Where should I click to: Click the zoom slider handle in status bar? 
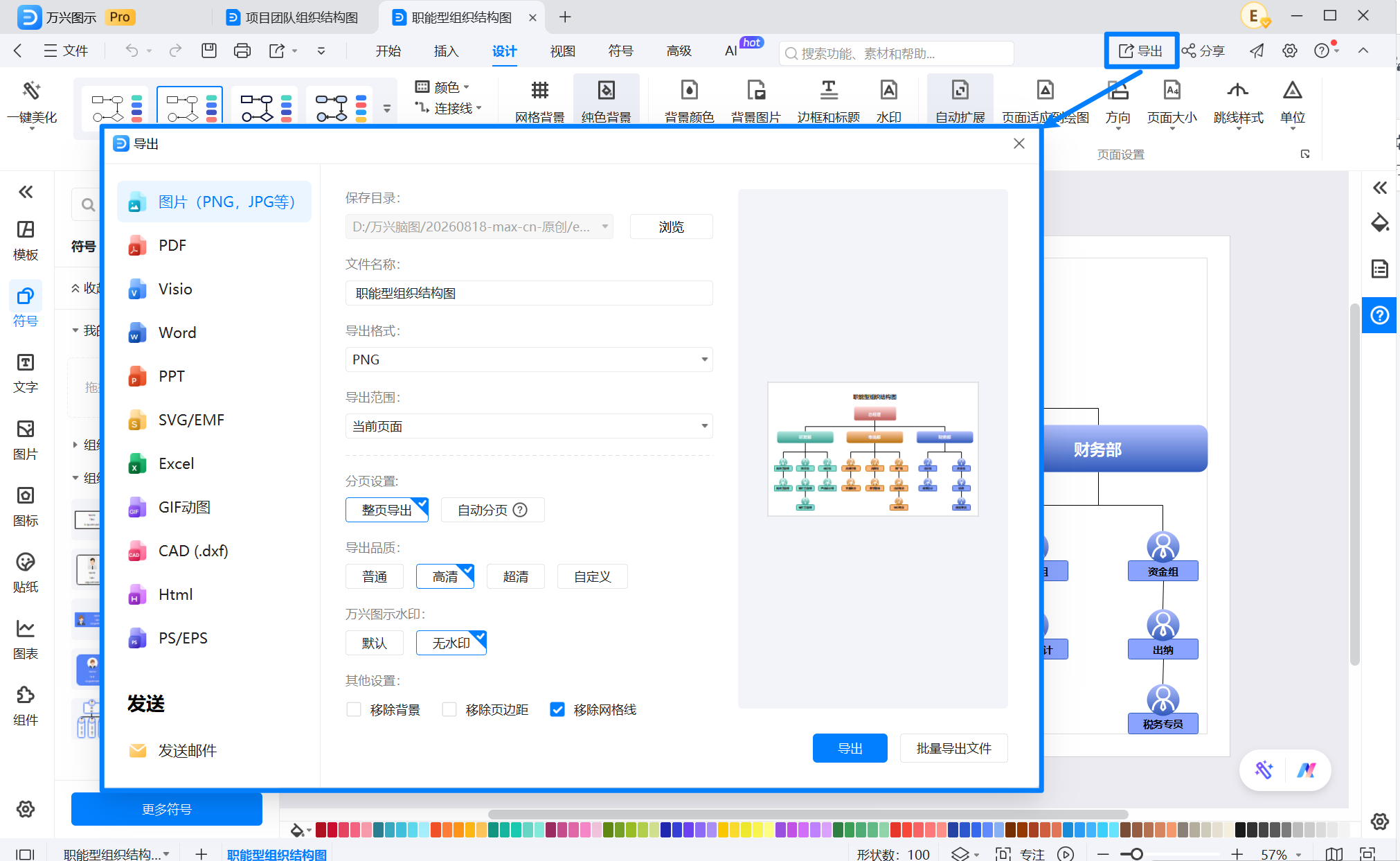pyautogui.click(x=1136, y=854)
